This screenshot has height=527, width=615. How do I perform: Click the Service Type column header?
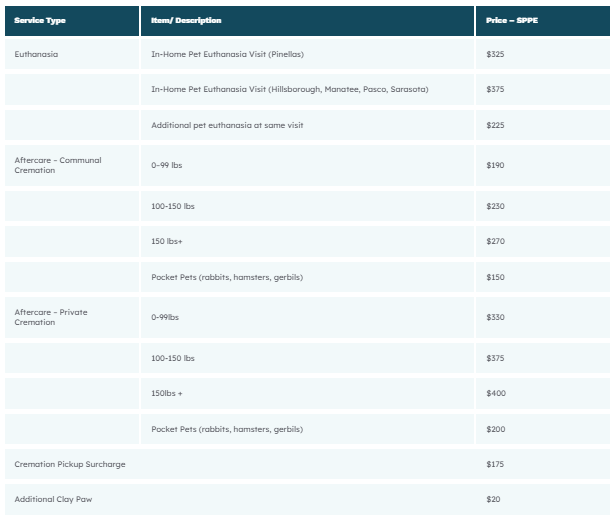pyautogui.click(x=39, y=20)
